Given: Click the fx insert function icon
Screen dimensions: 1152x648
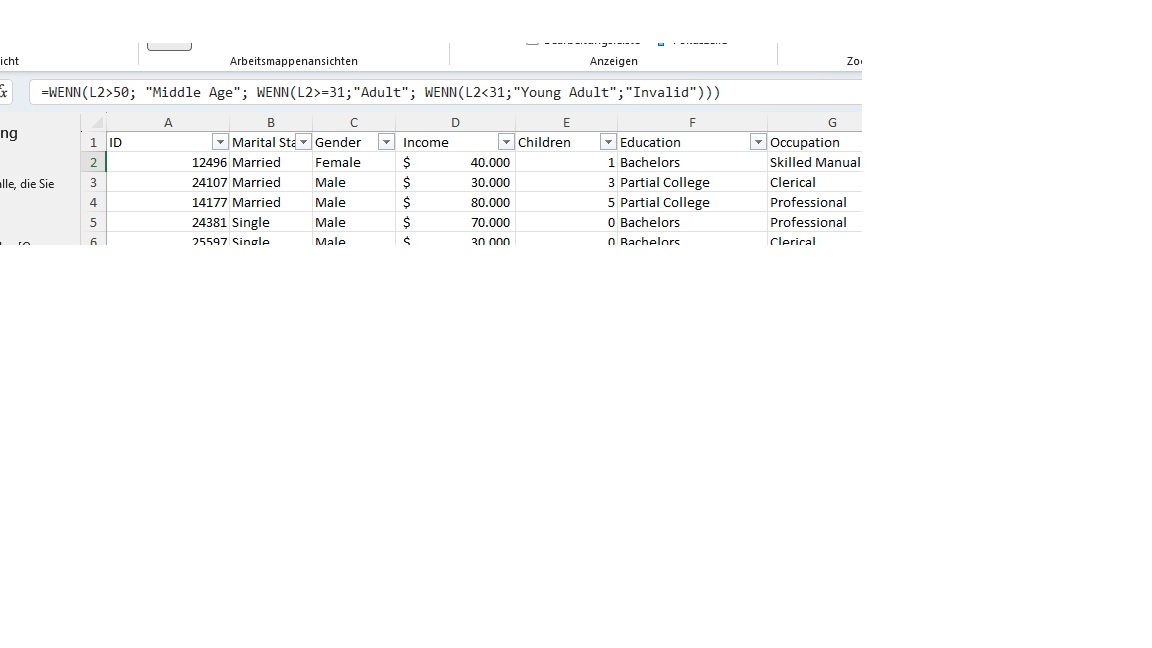Looking at the screenshot, I should 4,92.
